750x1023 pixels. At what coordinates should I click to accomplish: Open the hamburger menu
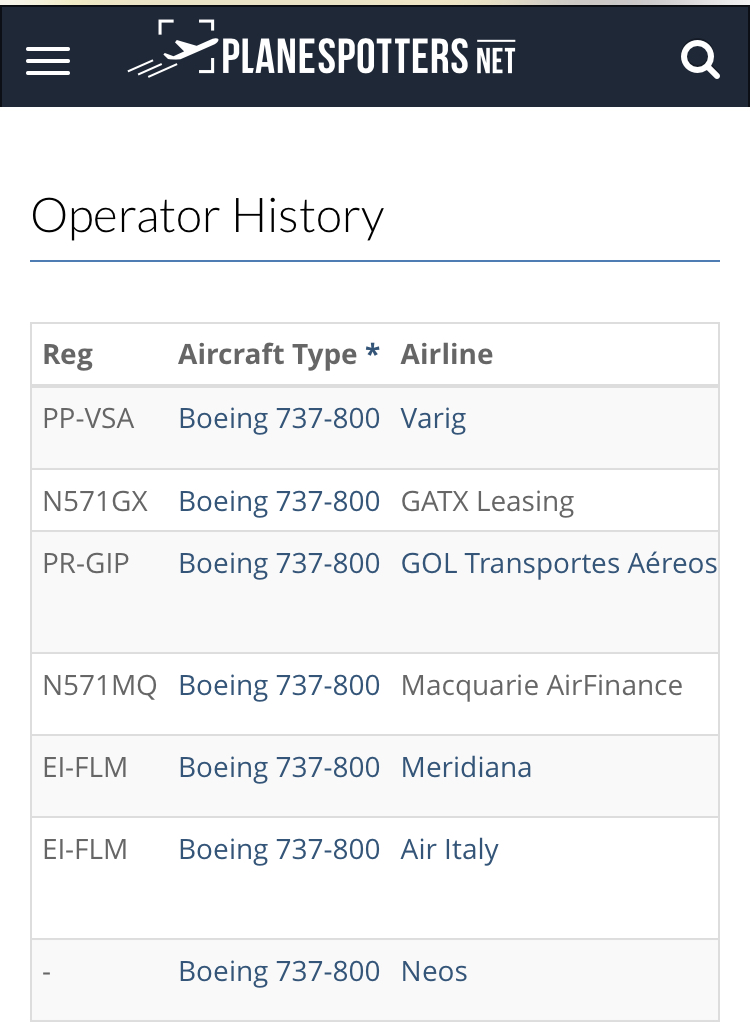(48, 61)
